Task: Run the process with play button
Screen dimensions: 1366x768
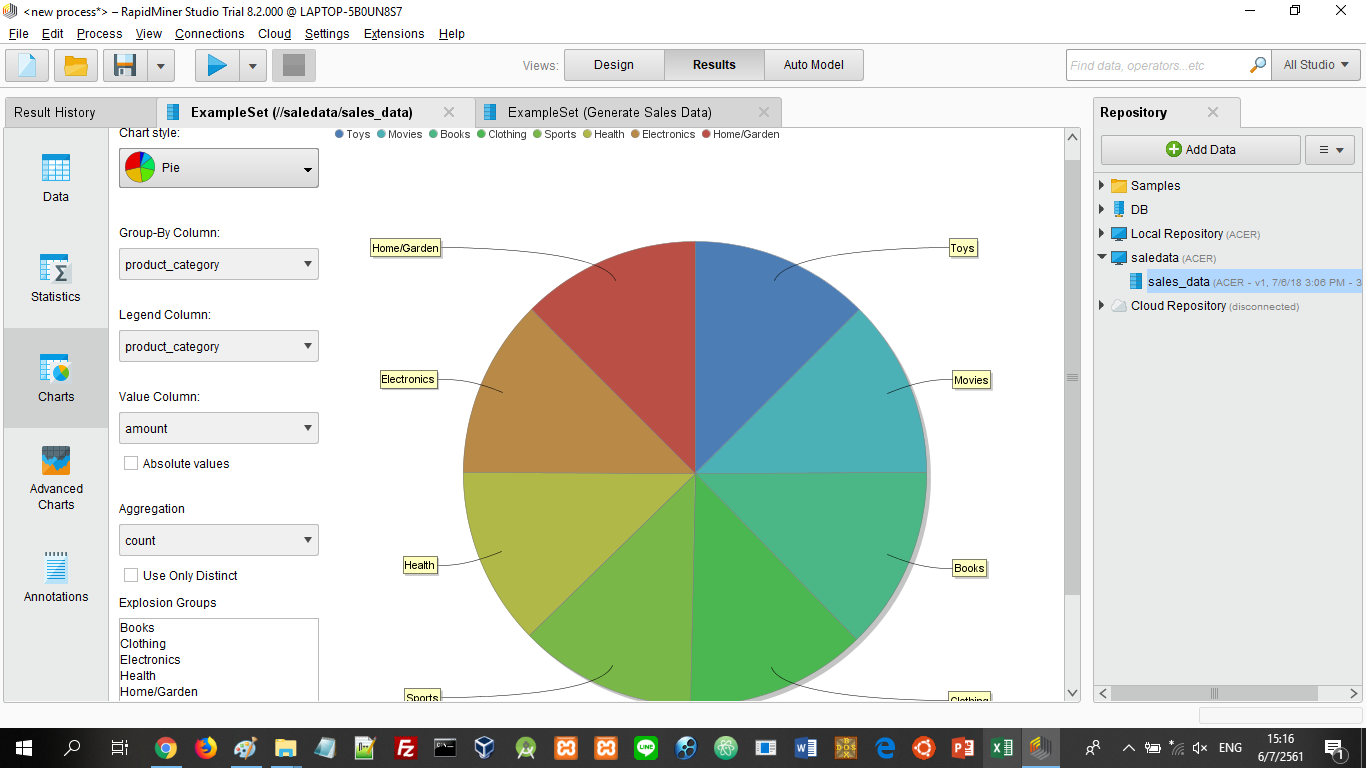Action: (x=217, y=66)
